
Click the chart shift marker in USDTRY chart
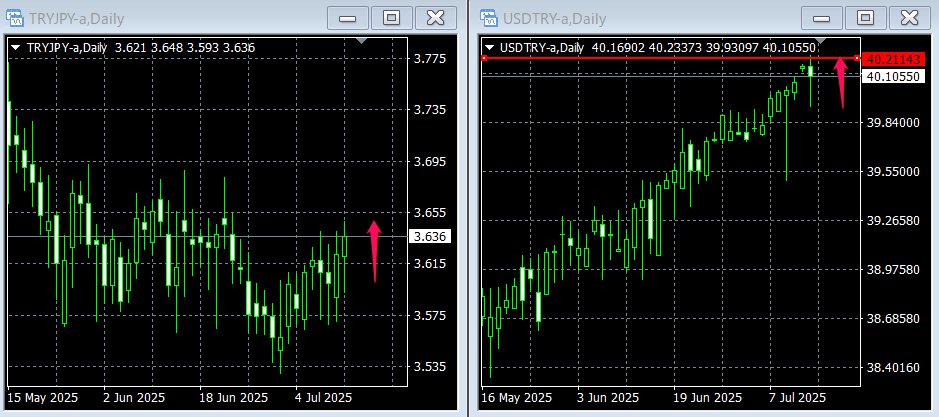coord(822,41)
